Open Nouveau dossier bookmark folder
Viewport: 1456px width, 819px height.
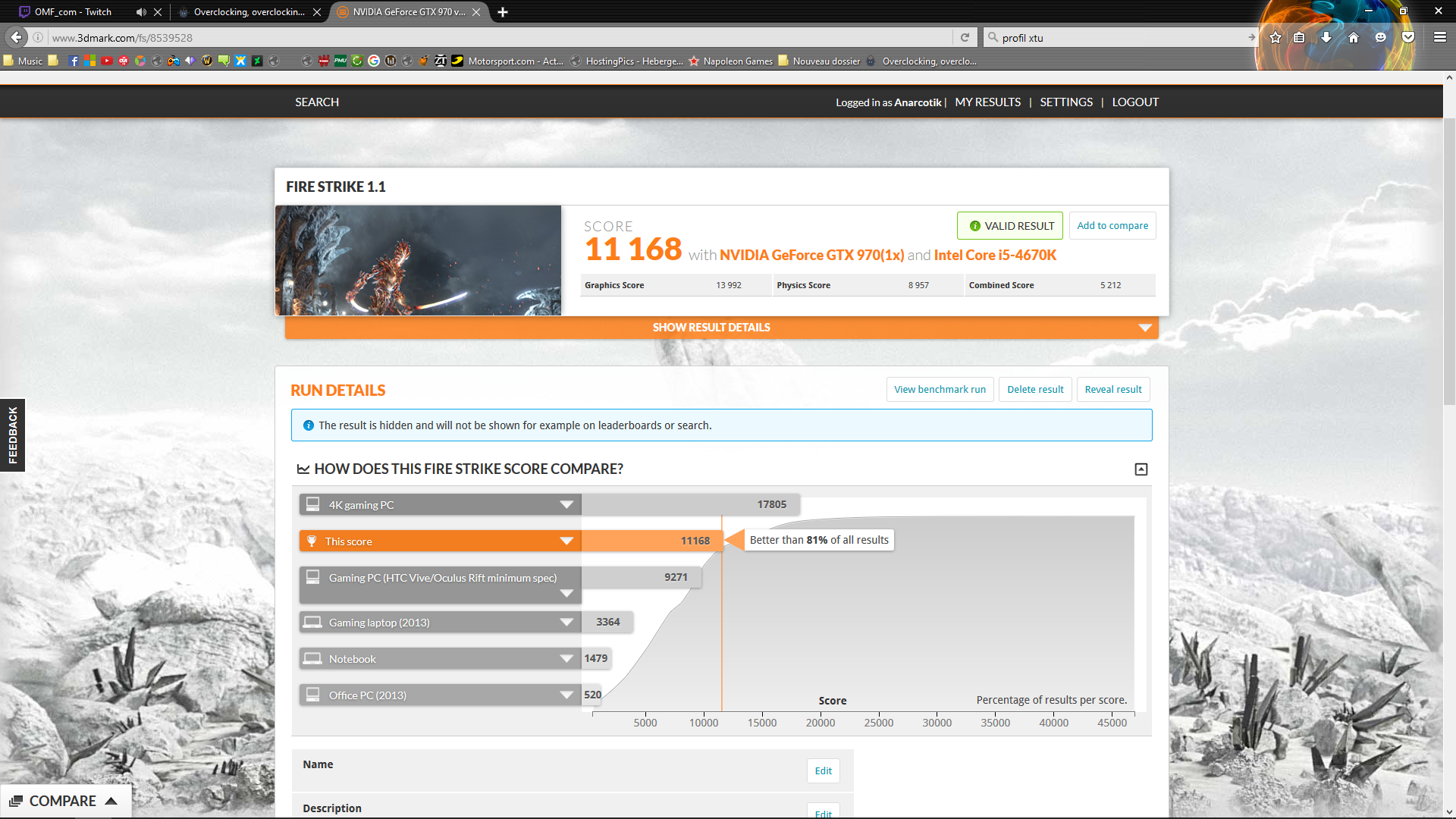point(820,61)
